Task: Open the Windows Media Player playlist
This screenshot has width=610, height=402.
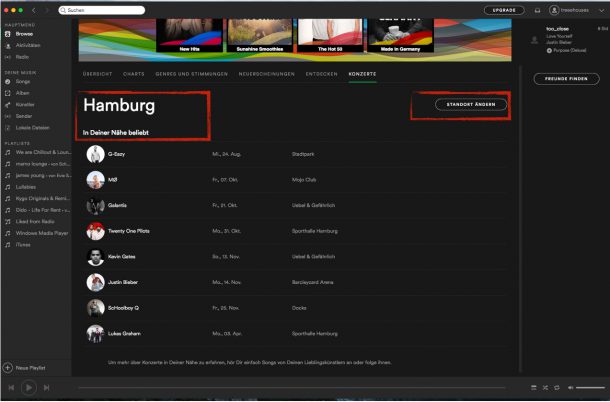Action: [38, 233]
